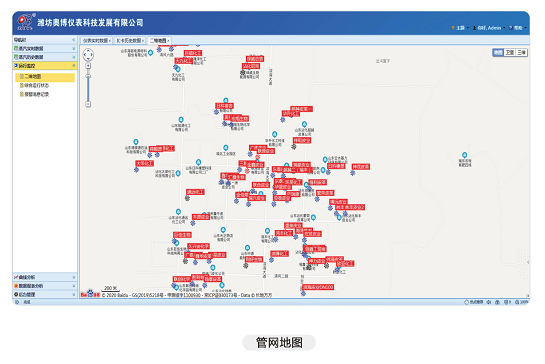The width and height of the screenshot is (545, 364).
Task: Close the 二维地图 tab
Action: 169,41
